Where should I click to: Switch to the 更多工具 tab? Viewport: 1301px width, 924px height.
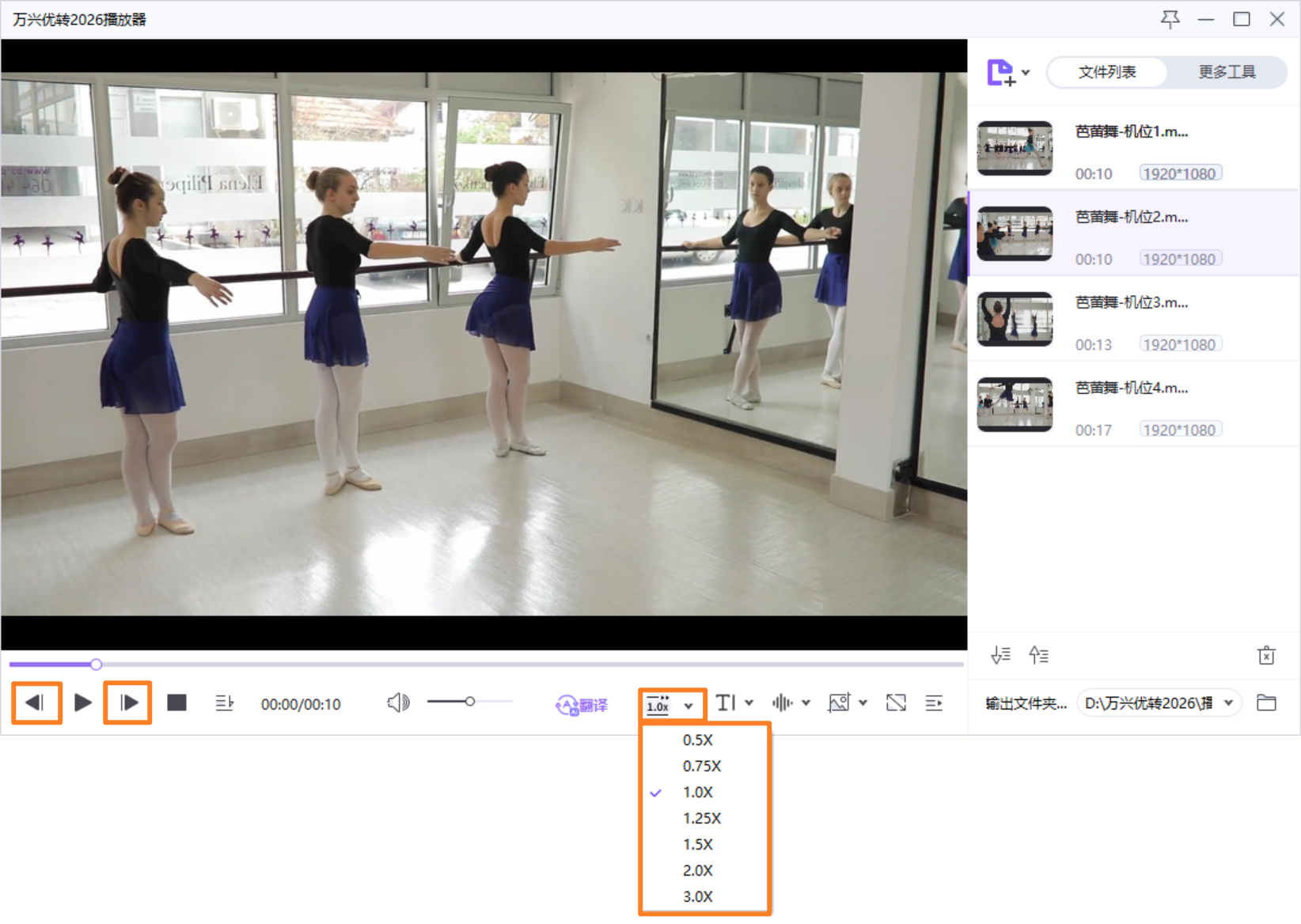[1227, 72]
